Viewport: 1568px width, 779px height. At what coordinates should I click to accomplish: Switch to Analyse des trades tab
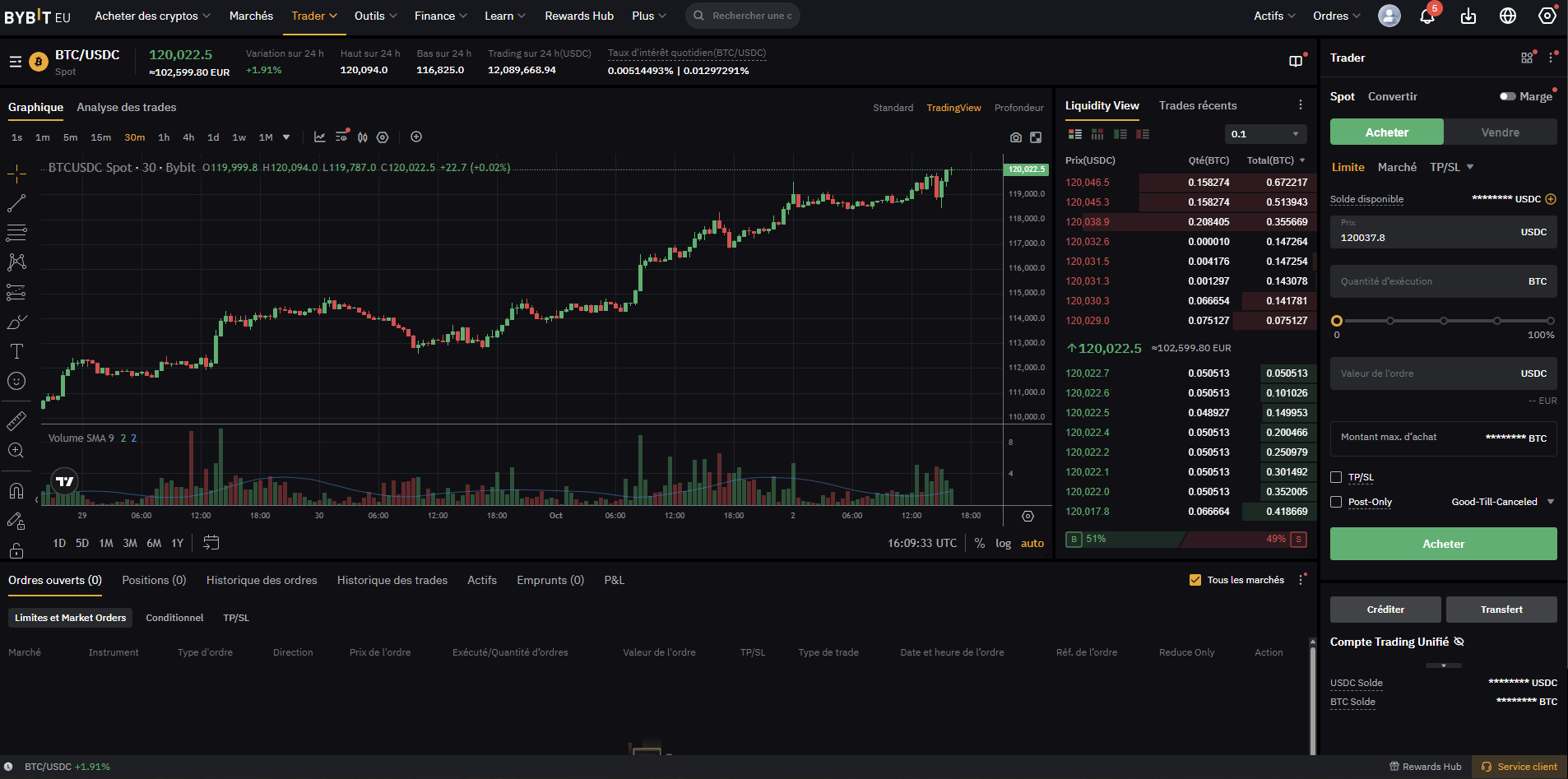[126, 107]
